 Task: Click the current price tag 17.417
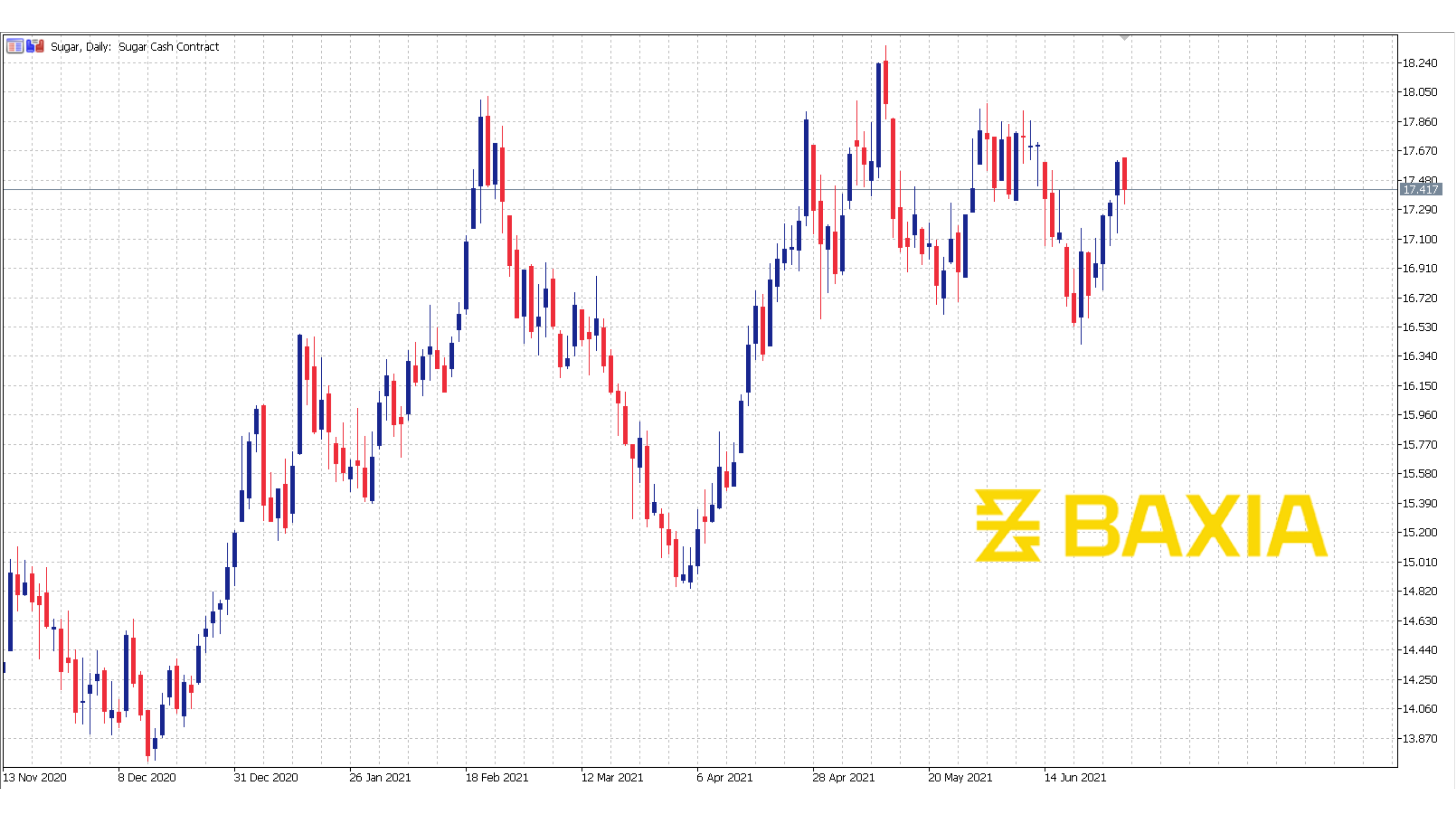point(1420,189)
